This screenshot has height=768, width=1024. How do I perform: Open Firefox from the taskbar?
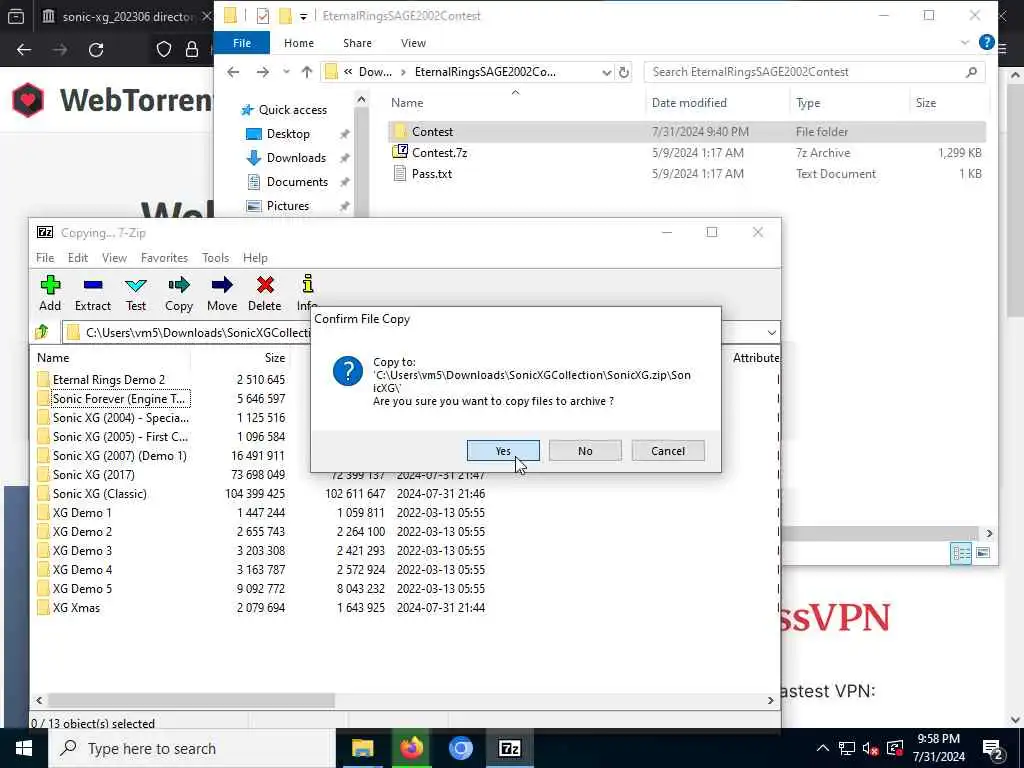(411, 748)
